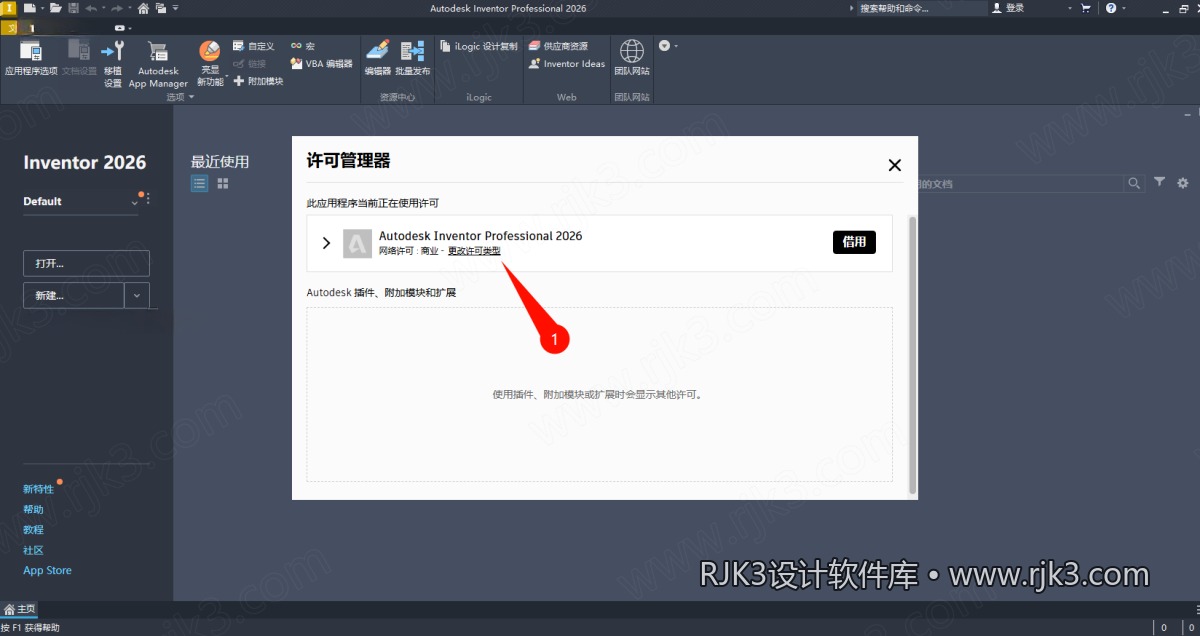Click the New file icon in quick access toolbar
This screenshot has width=1200, height=636.
(31, 8)
